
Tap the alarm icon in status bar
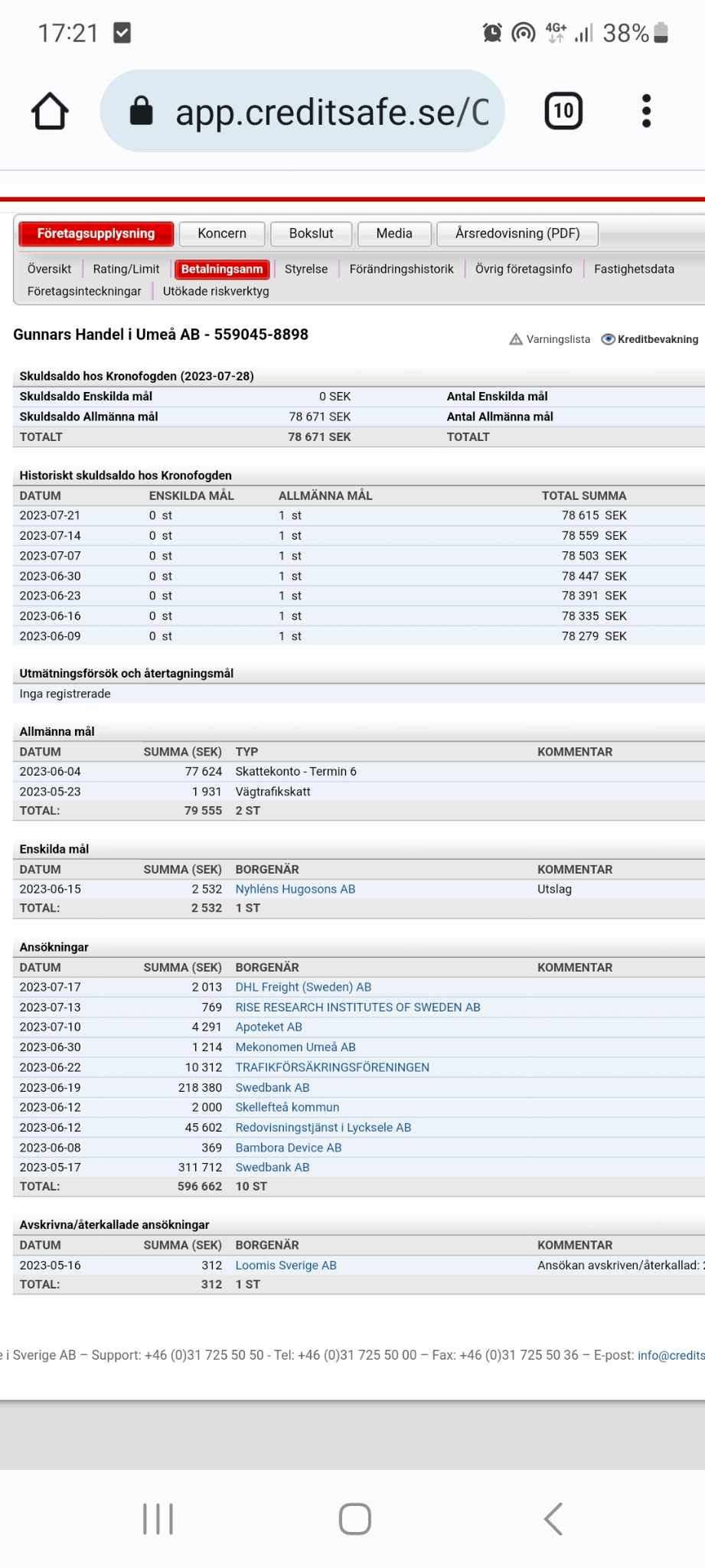pos(492,33)
